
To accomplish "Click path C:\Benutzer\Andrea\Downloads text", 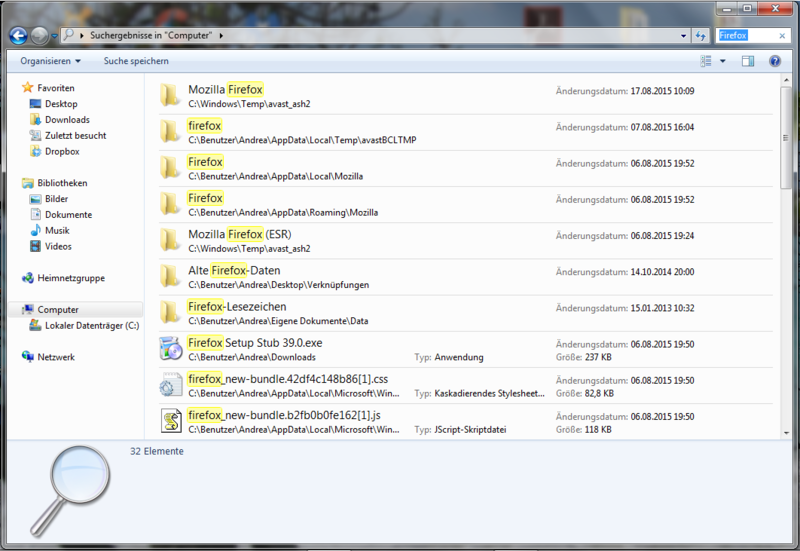I will click(252, 357).
